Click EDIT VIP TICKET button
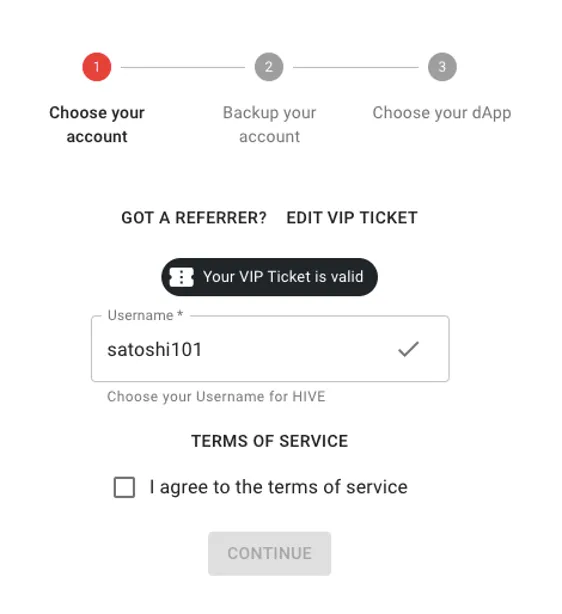Image resolution: width=562 pixels, height=614 pixels. pos(352,218)
